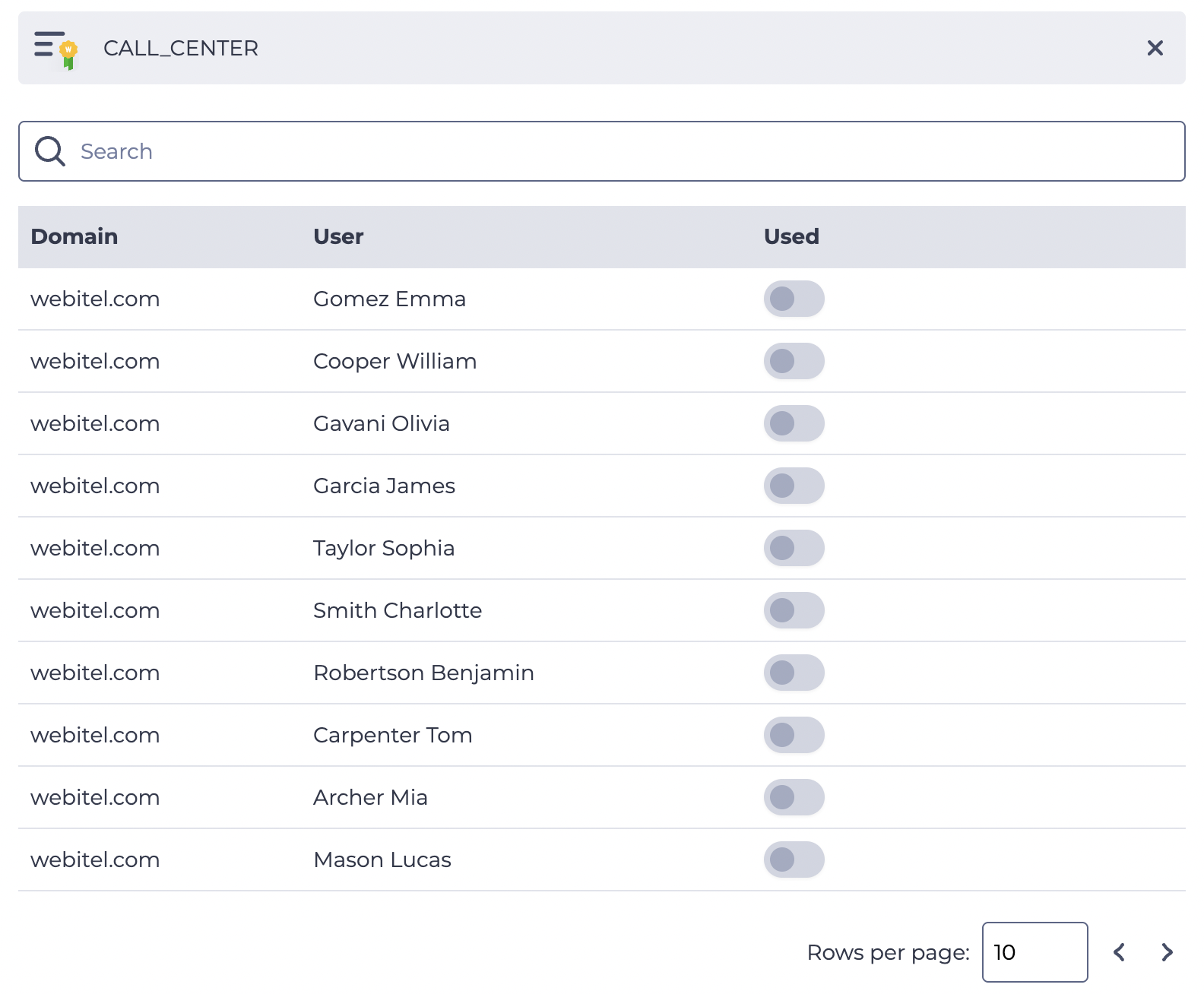Click the Rows per page field
Screen dimensions: 1204x994
point(1034,952)
